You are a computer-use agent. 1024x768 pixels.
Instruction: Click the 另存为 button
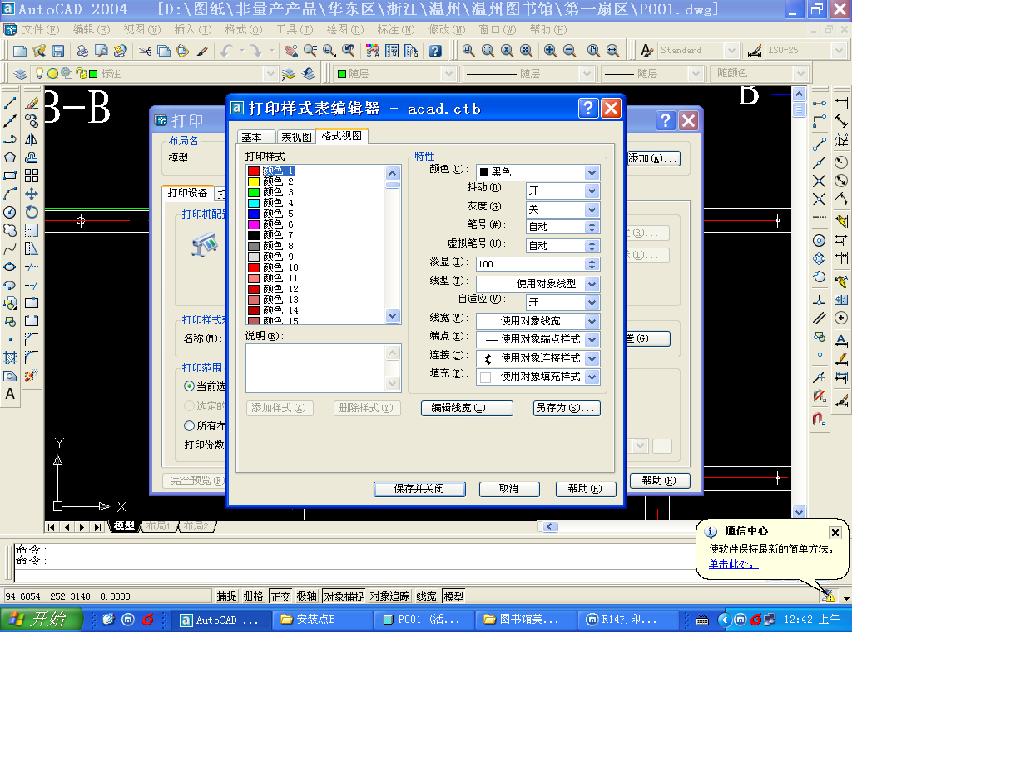(x=566, y=408)
